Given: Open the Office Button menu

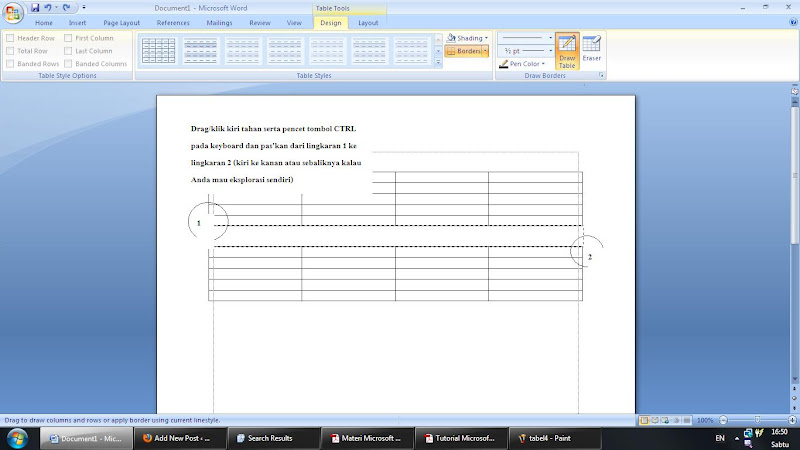Looking at the screenshot, I should [x=12, y=13].
